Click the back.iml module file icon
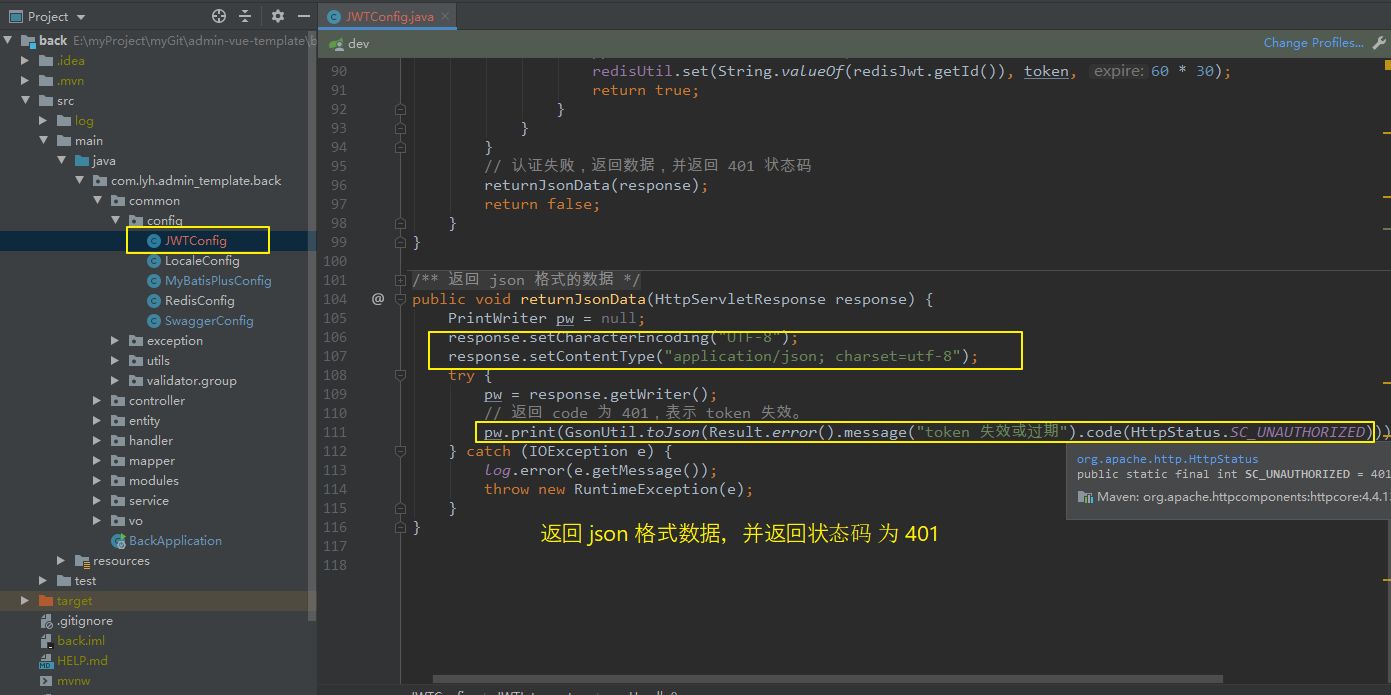The height and width of the screenshot is (695, 1391). 46,641
